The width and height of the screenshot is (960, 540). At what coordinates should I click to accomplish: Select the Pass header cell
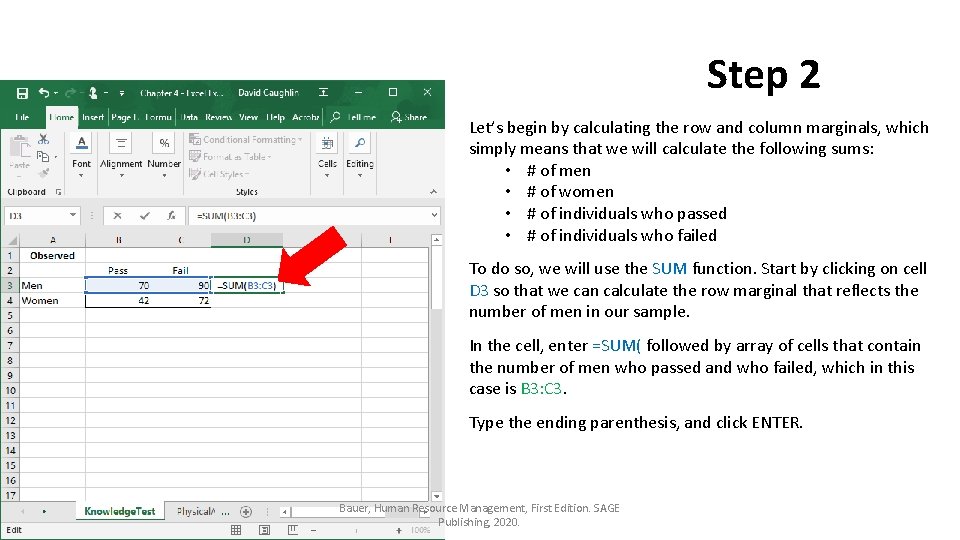pos(118,271)
